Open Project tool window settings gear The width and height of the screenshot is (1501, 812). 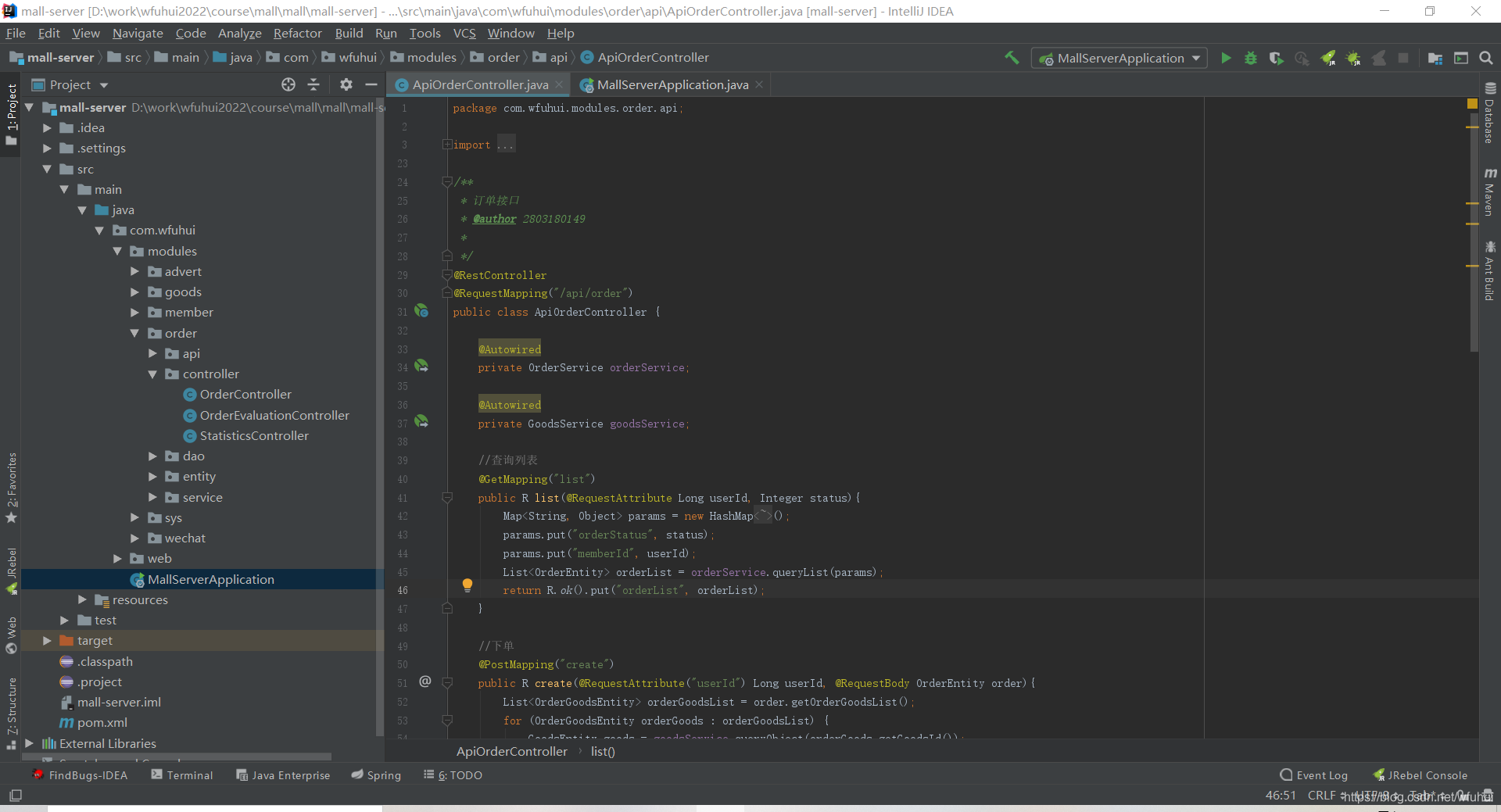346,84
